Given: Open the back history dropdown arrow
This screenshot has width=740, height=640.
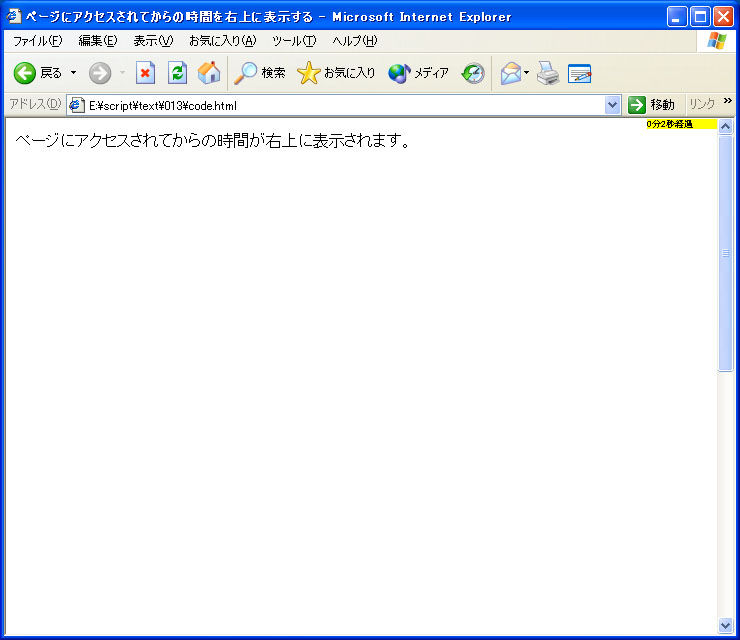Looking at the screenshot, I should pyautogui.click(x=73, y=73).
